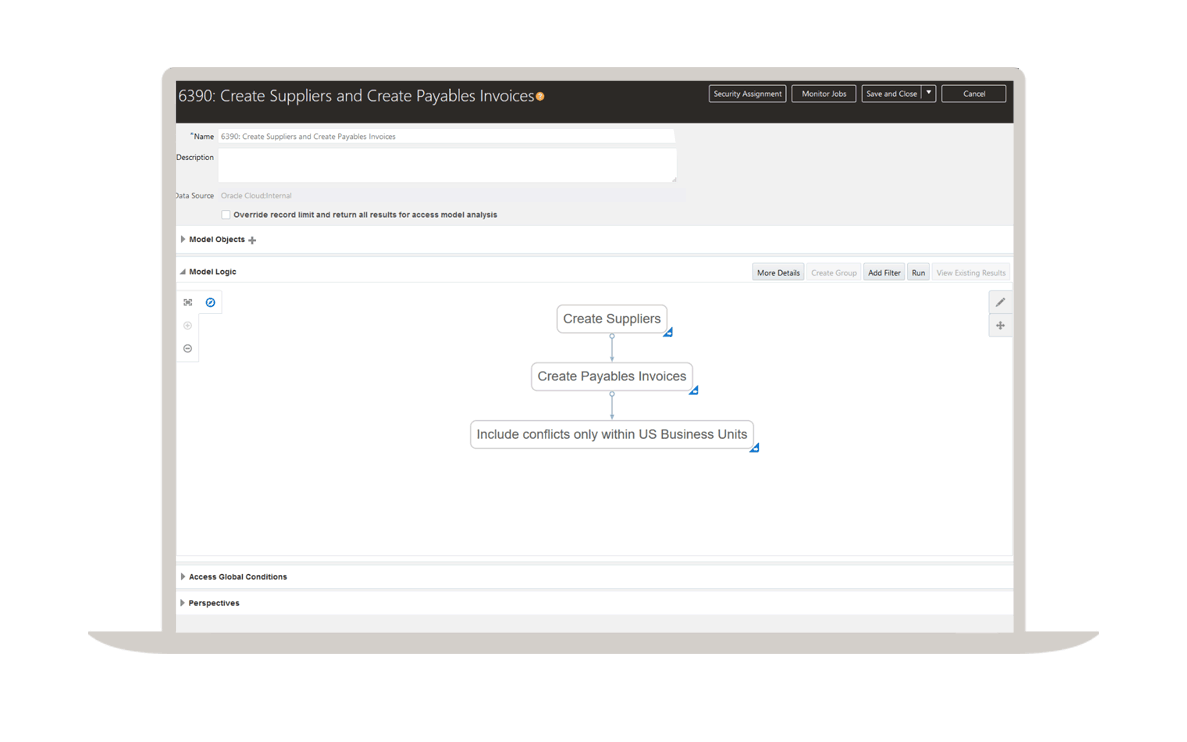Click the Monitor Jobs button

pos(824,94)
